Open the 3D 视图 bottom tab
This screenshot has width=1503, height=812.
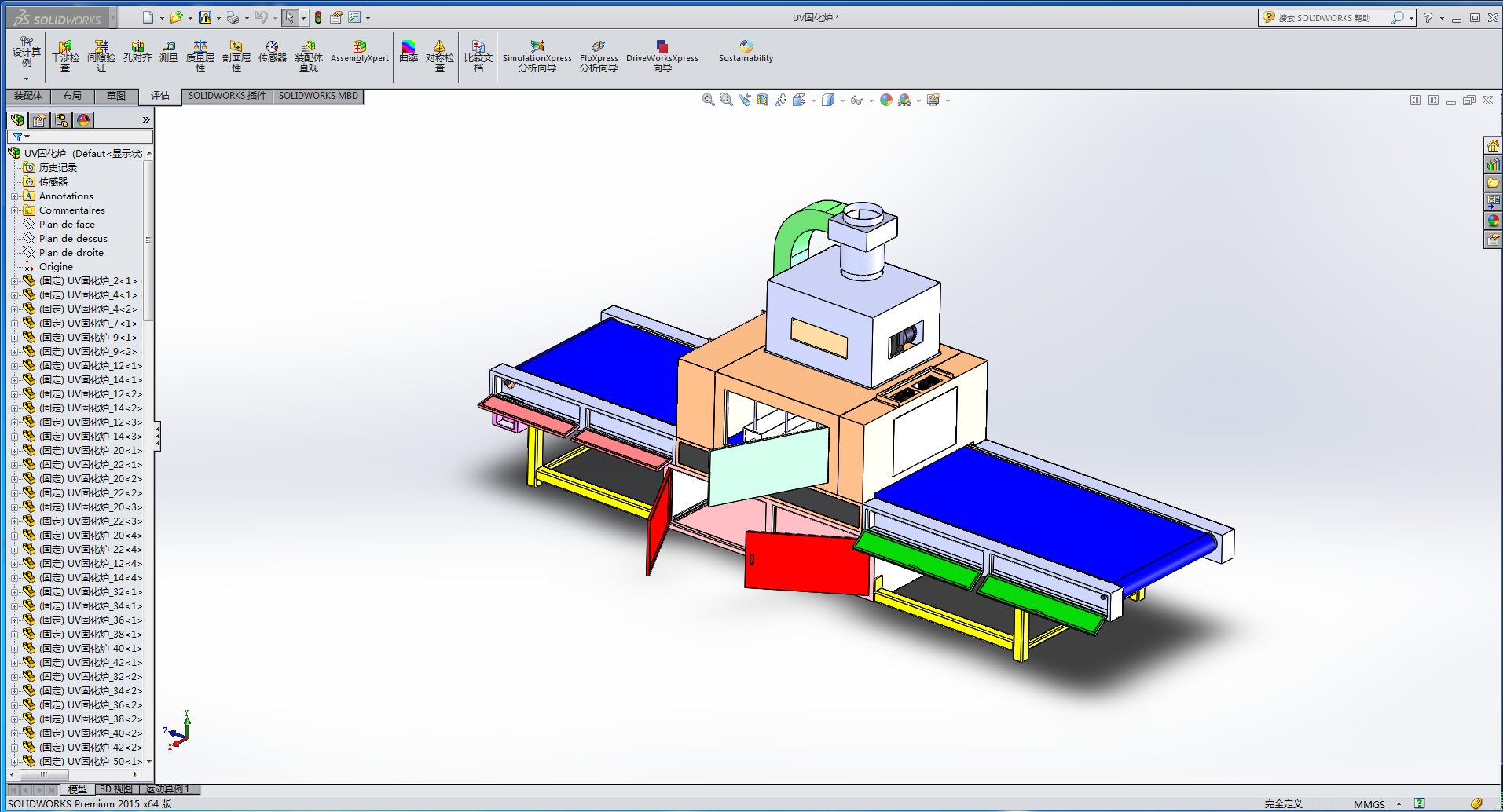point(116,789)
